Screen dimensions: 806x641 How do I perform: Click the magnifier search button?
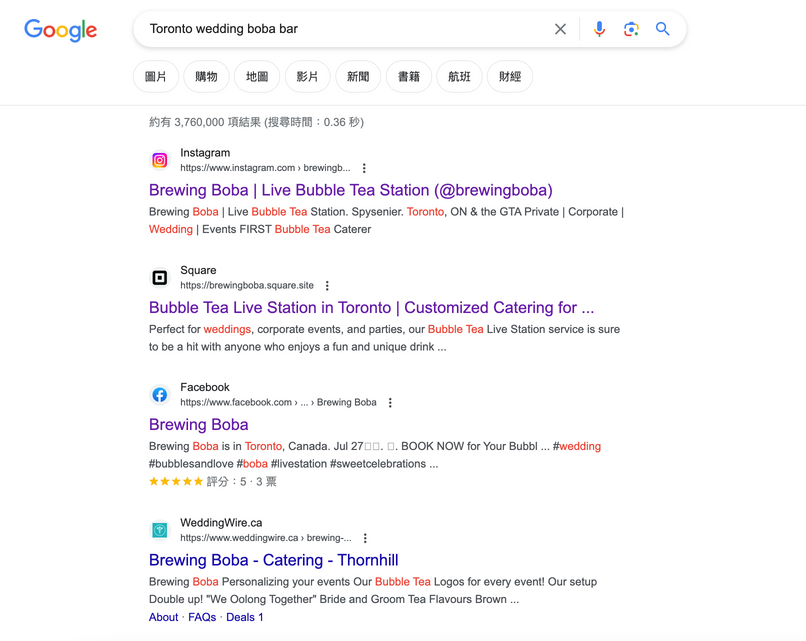(663, 29)
